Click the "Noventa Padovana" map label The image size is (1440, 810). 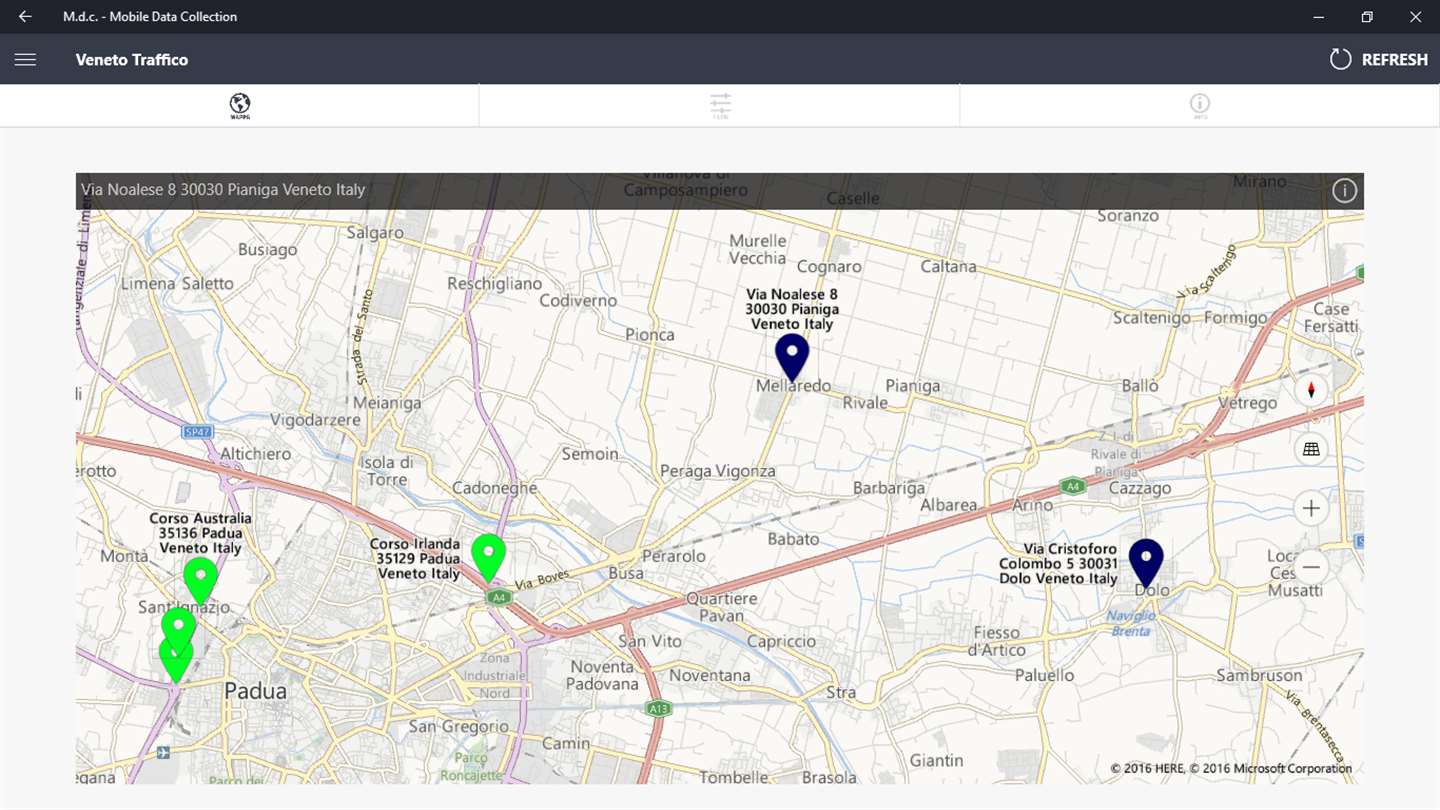[602, 675]
